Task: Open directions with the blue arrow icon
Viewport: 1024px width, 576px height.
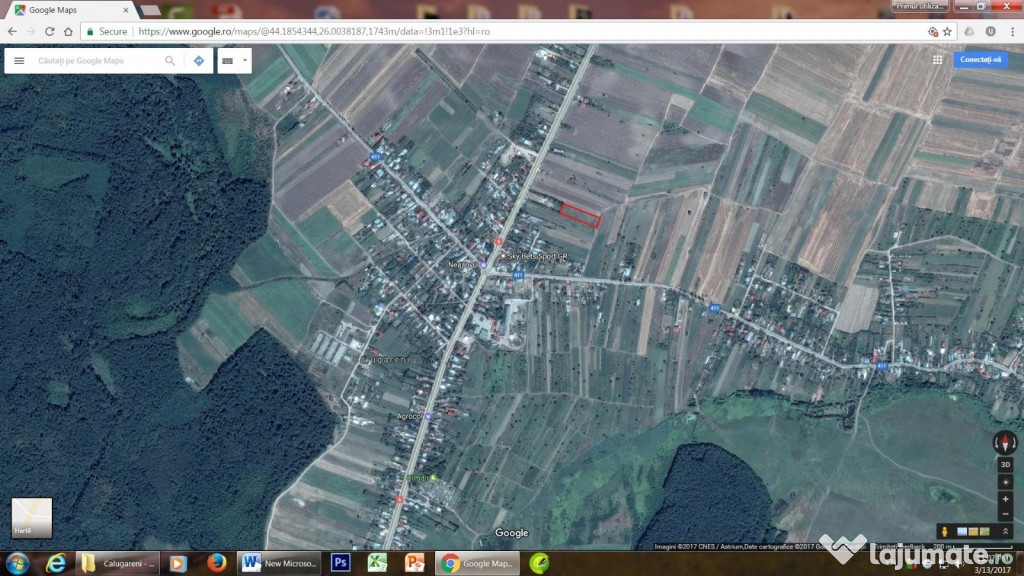Action: click(x=198, y=61)
